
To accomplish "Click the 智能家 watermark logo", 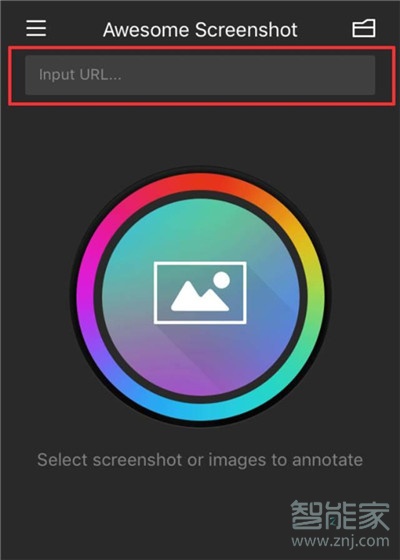I will click(x=340, y=515).
